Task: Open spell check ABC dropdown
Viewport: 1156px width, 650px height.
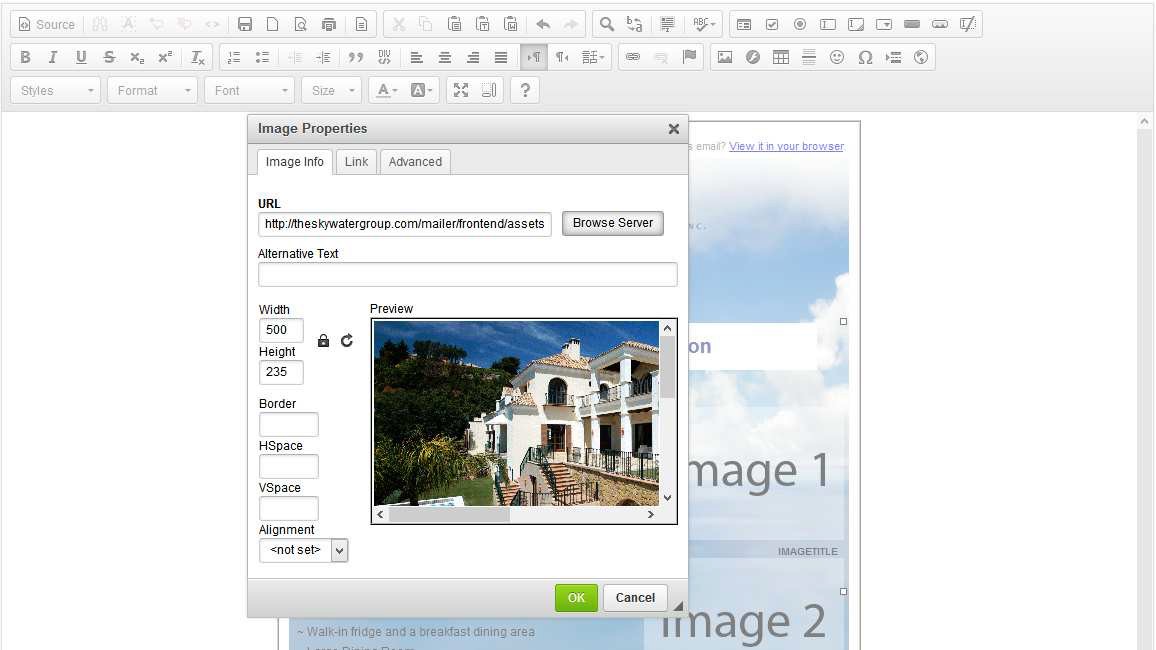Action: [704, 24]
